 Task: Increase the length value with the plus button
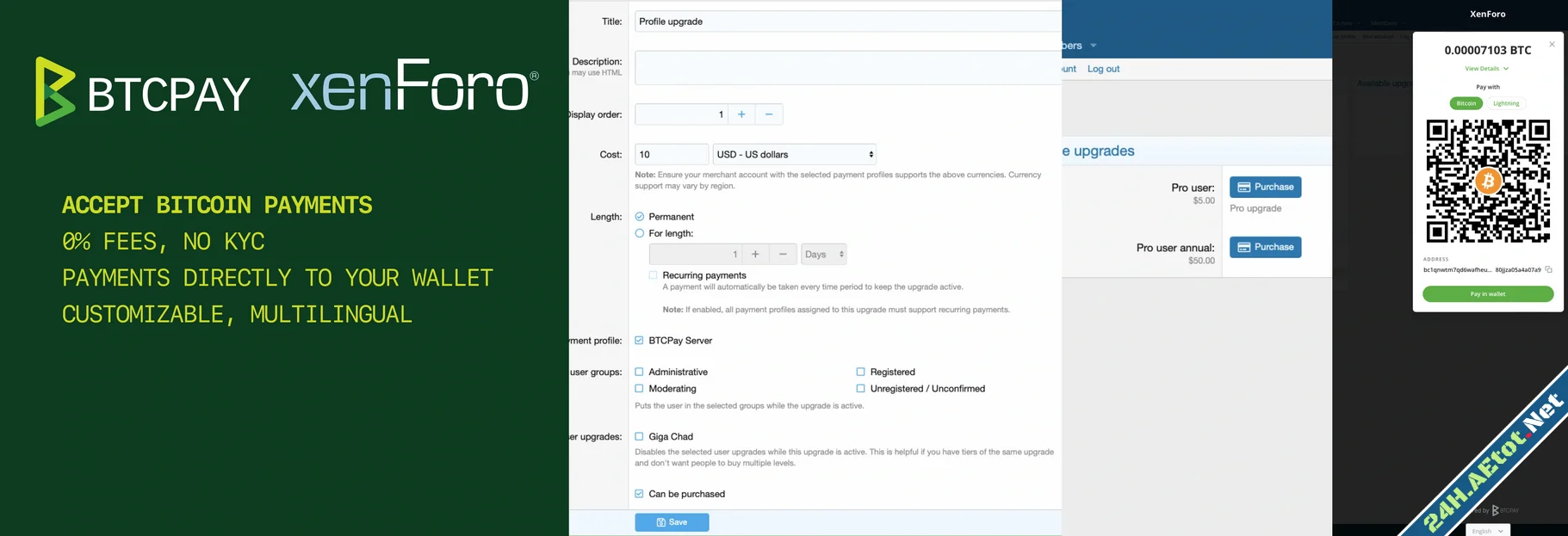(x=755, y=255)
